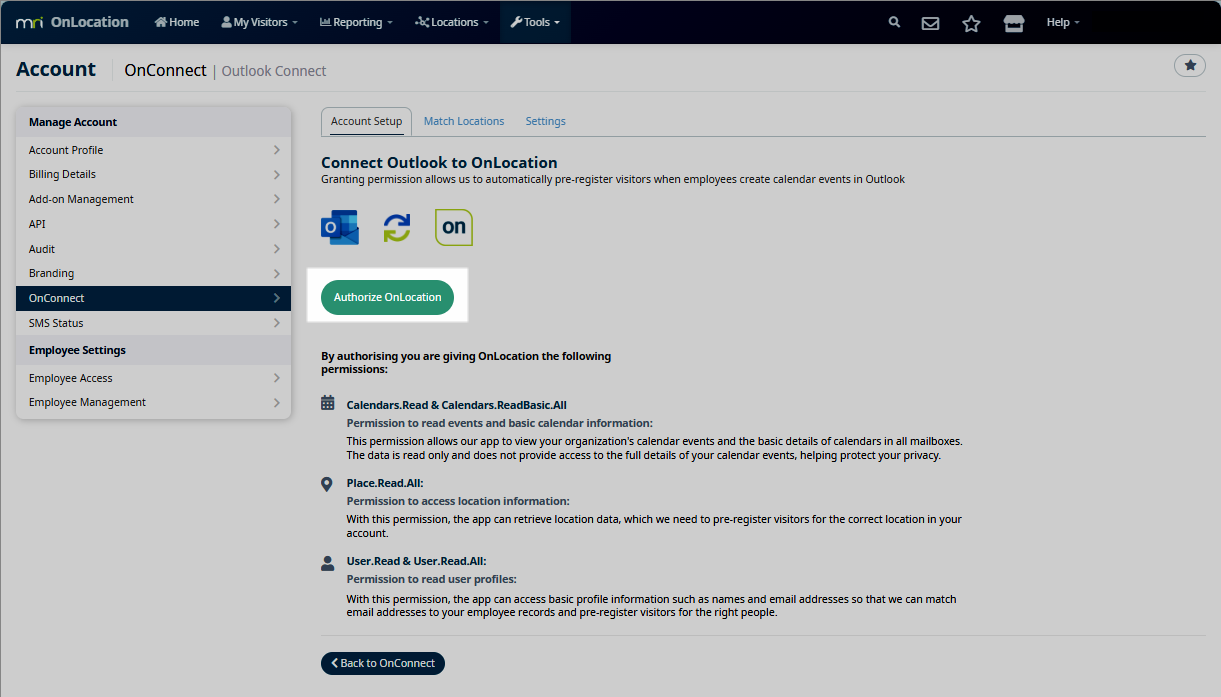Click the OnLocation 'on' logo icon
1221x697 pixels.
click(x=453, y=227)
